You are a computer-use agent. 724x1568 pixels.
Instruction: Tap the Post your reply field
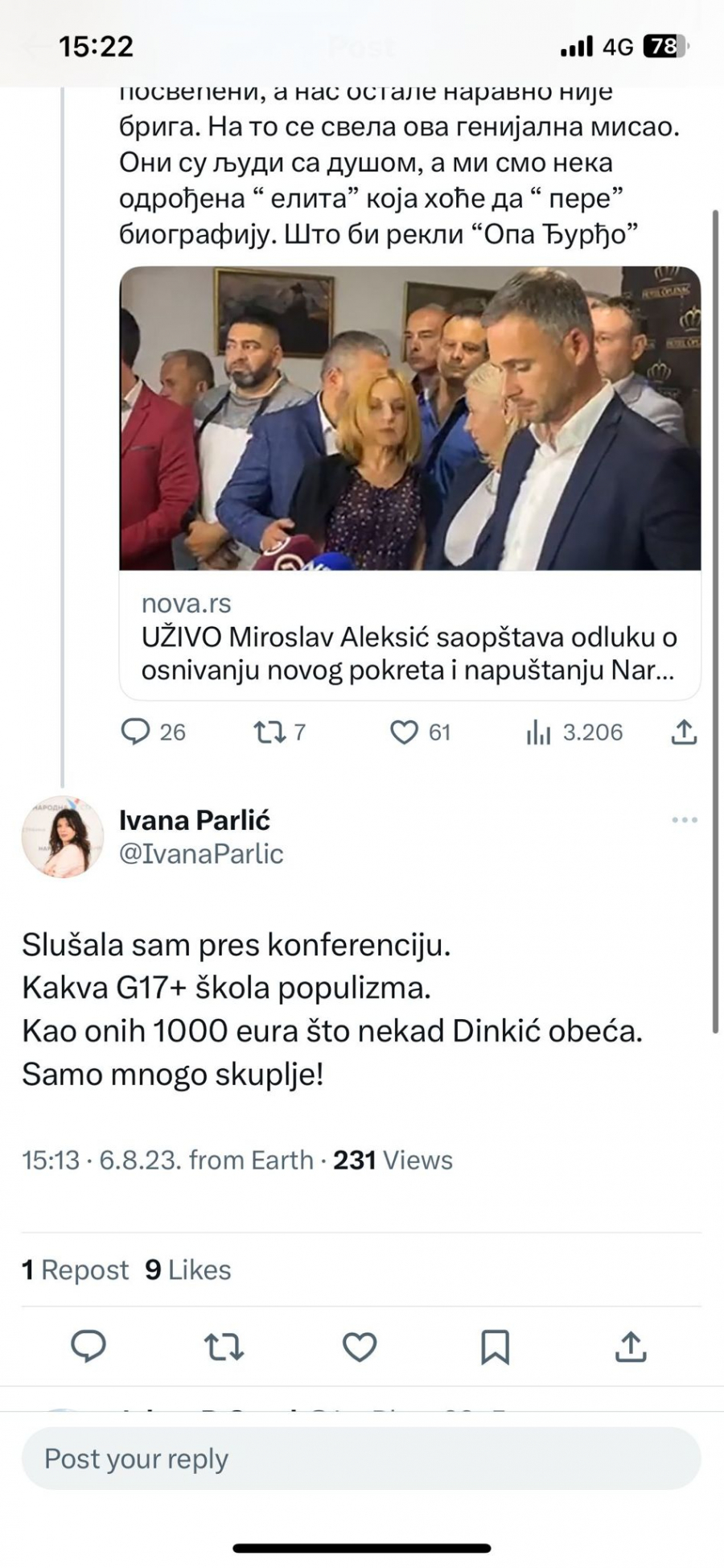coord(362,1458)
